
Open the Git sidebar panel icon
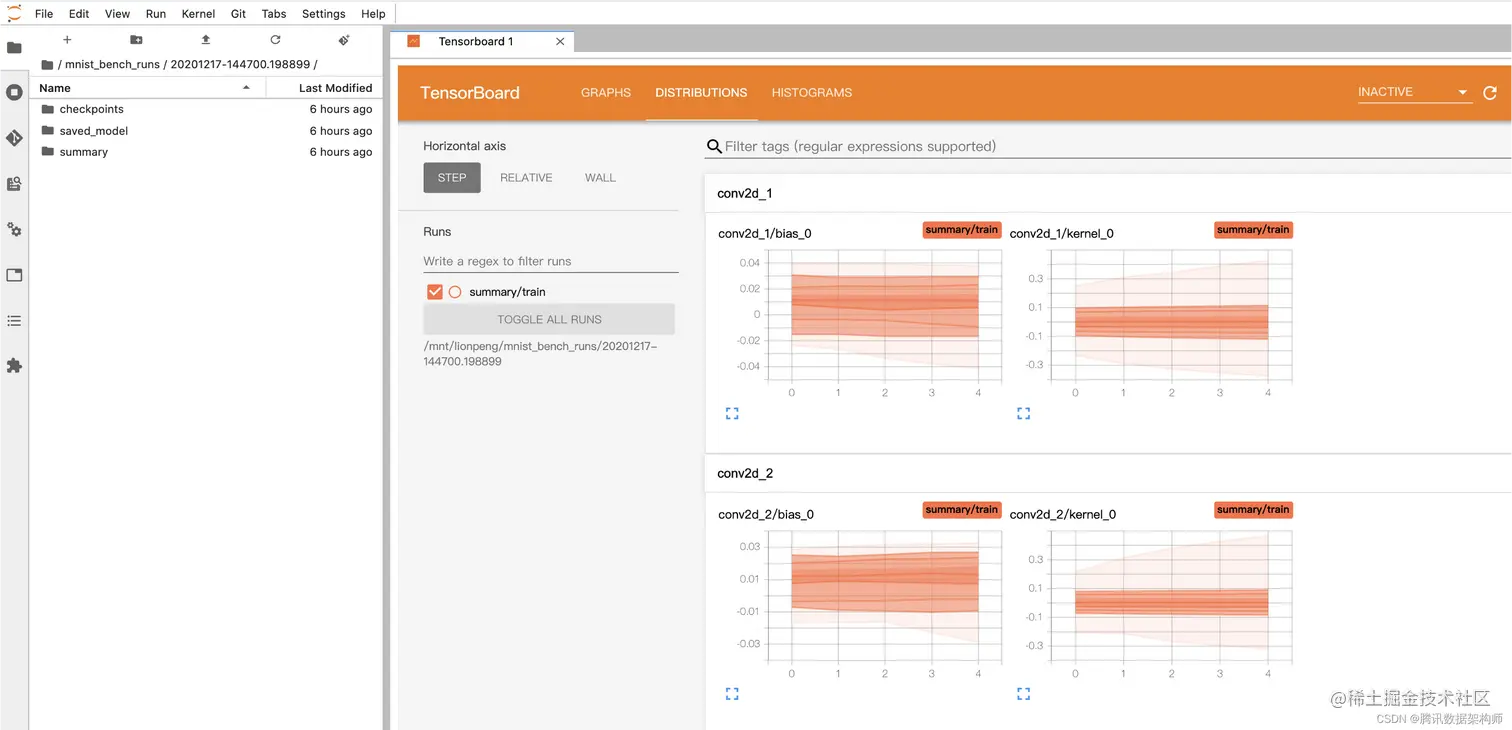click(14, 138)
